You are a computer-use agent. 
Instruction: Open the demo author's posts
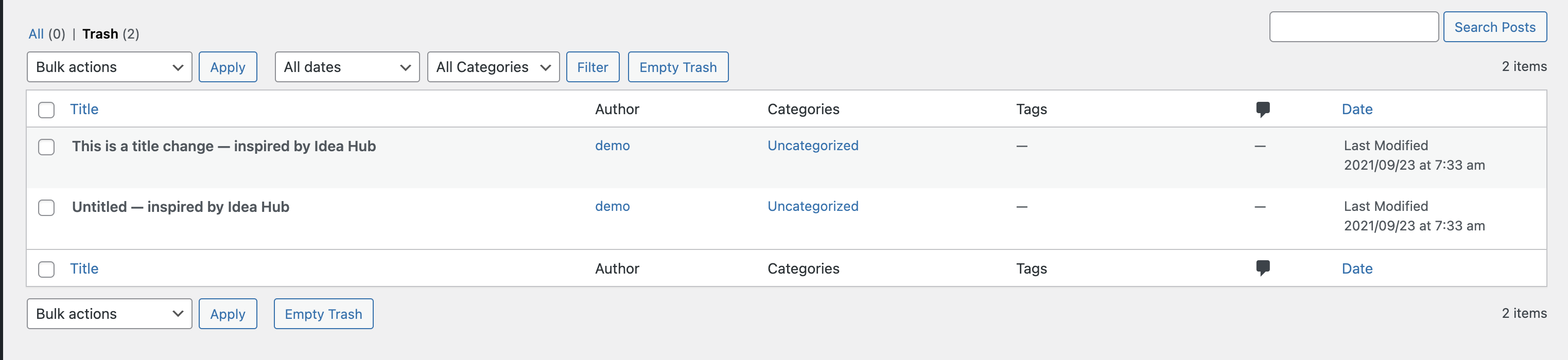[613, 146]
